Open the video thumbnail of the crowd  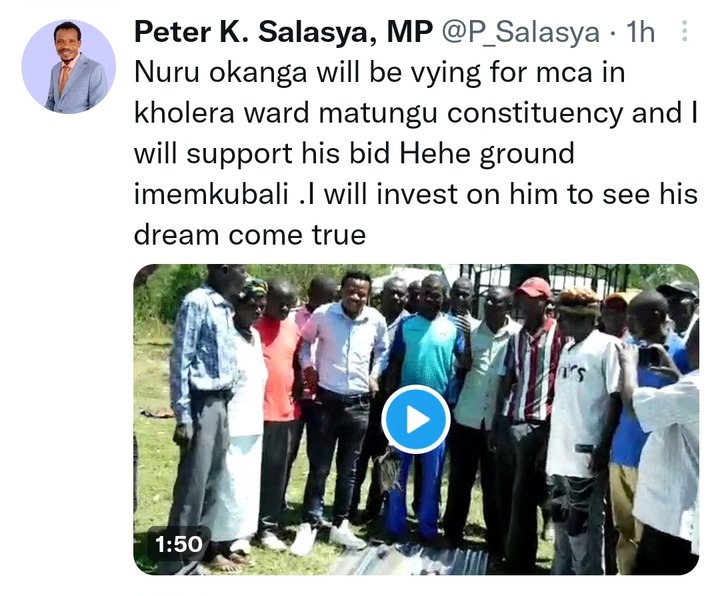click(416, 419)
